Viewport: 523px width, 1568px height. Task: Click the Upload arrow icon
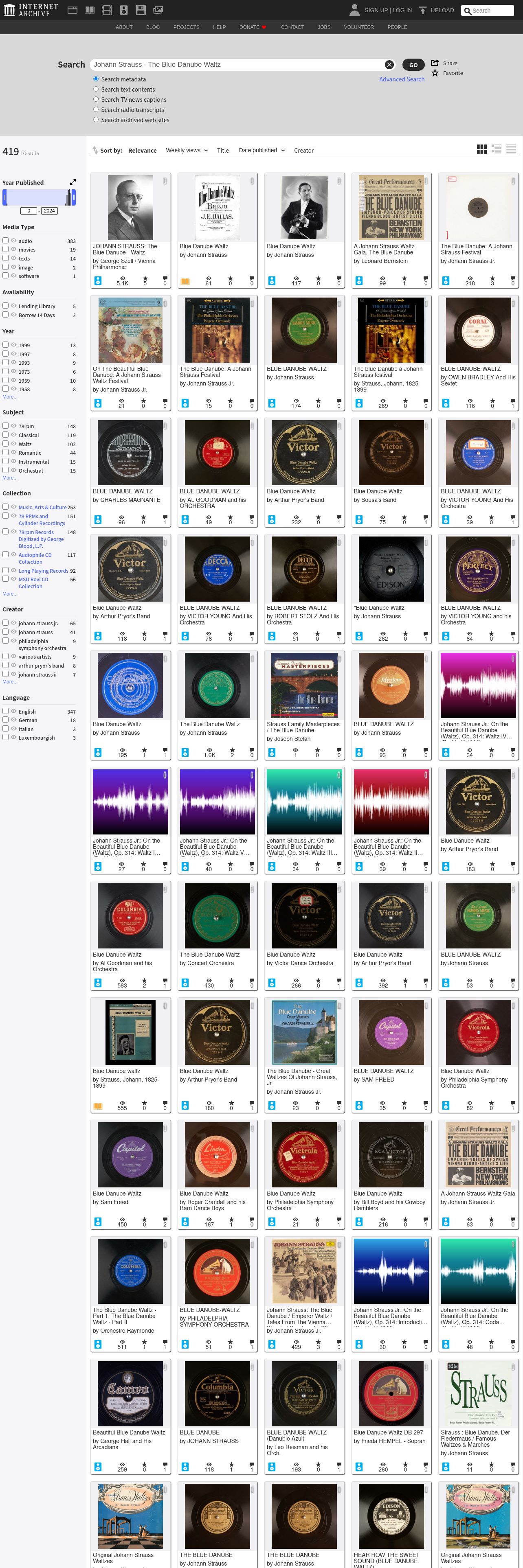pyautogui.click(x=422, y=10)
